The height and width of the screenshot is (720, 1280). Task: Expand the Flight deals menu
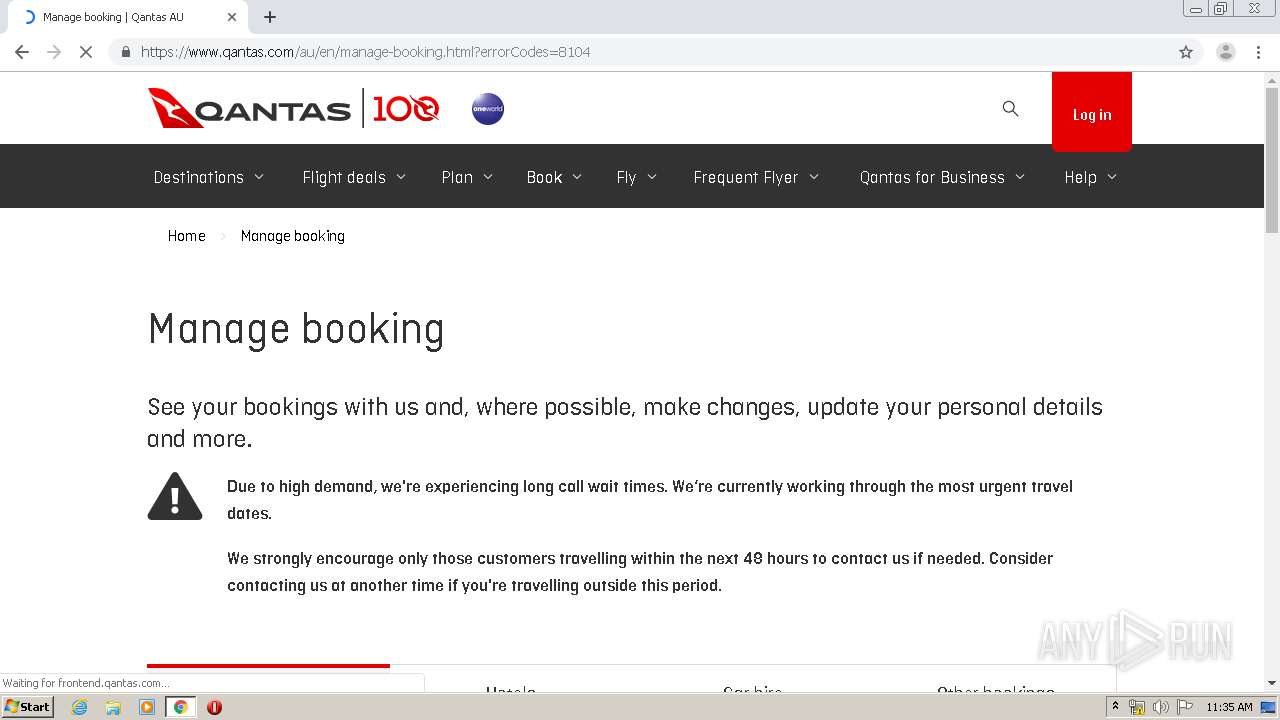tap(354, 177)
